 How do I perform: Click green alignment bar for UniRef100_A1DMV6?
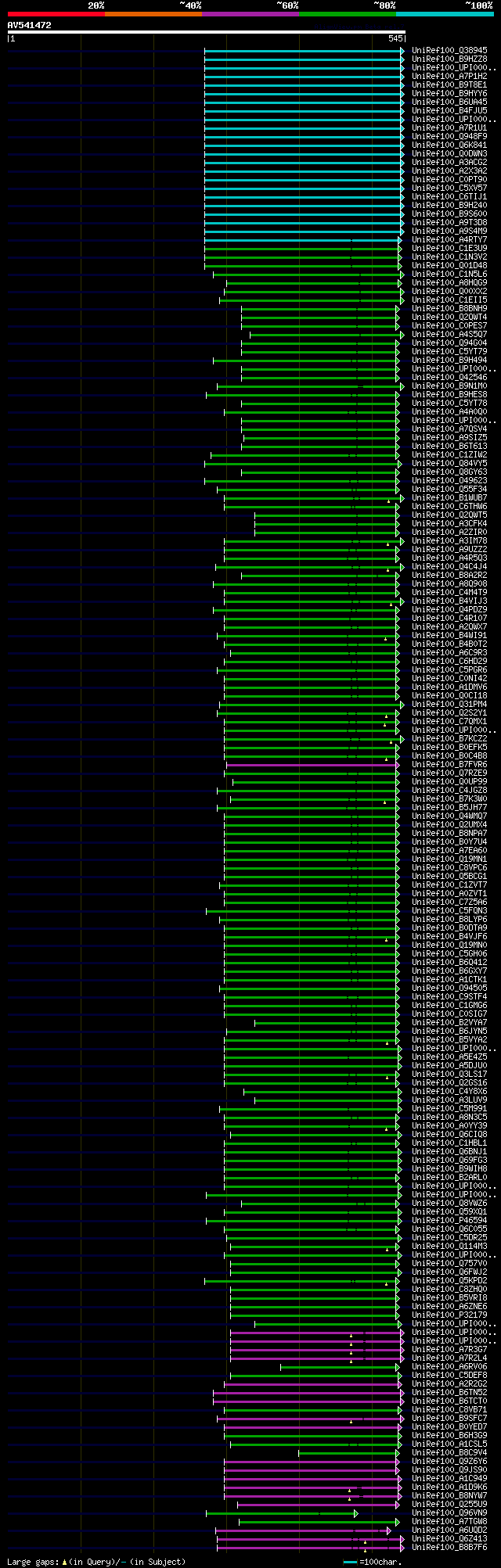(312, 687)
